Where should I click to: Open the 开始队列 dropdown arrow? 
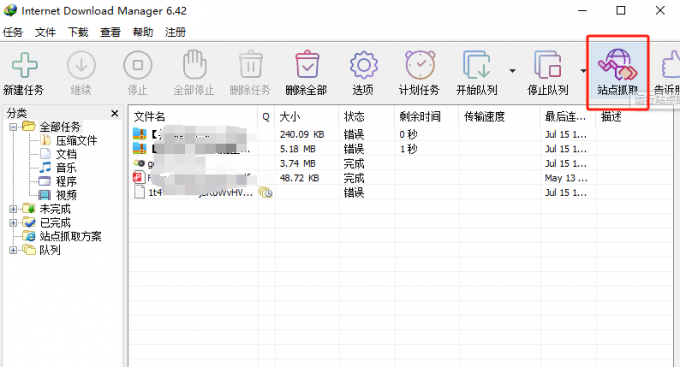click(x=512, y=70)
